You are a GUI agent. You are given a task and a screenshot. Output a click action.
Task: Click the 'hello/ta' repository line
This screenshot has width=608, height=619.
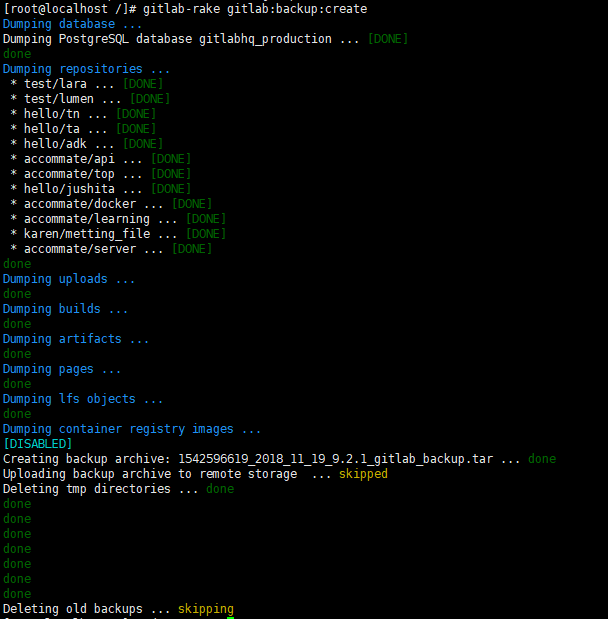pyautogui.click(x=83, y=129)
